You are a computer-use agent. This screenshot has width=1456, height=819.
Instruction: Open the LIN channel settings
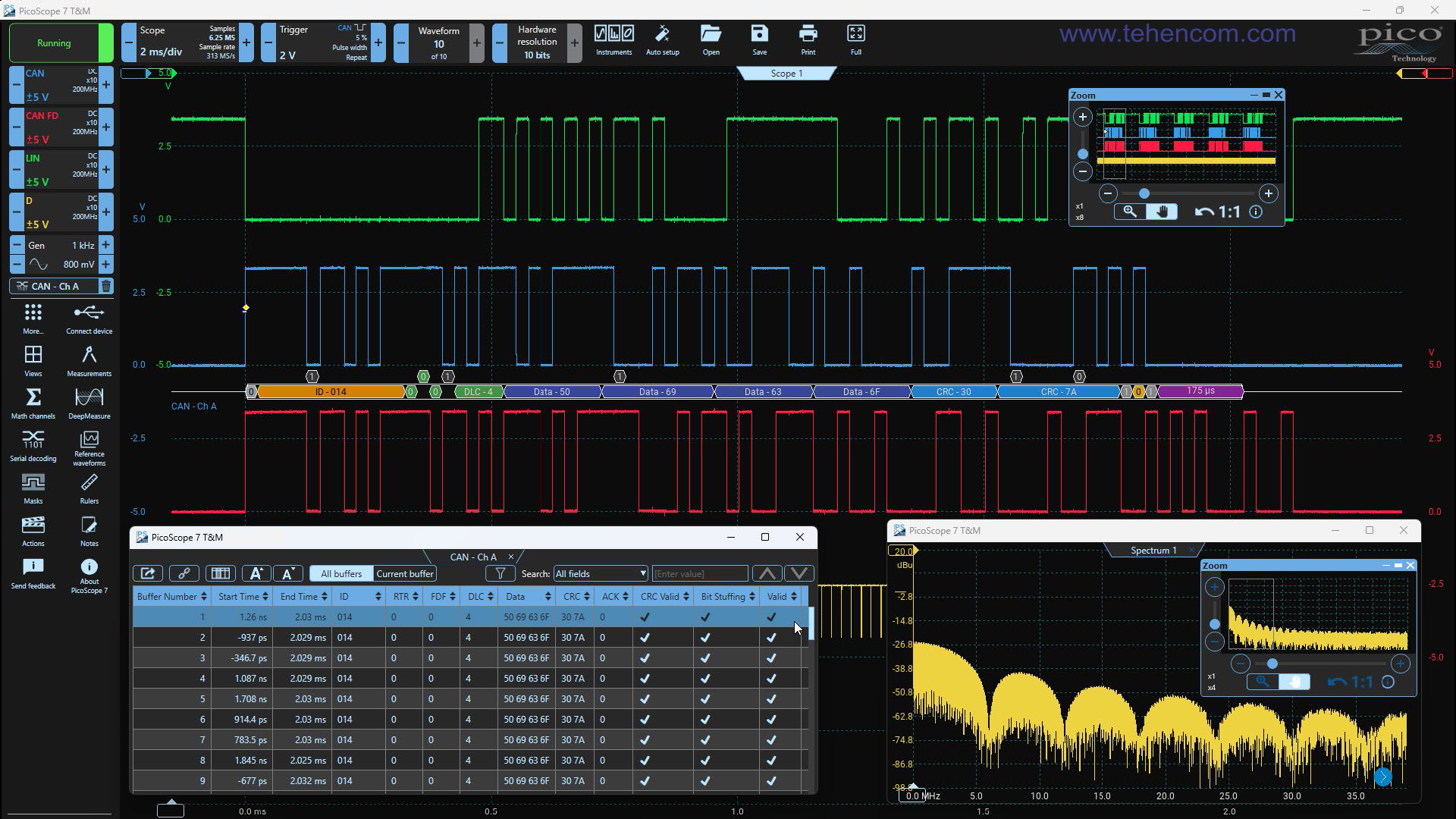tap(61, 170)
